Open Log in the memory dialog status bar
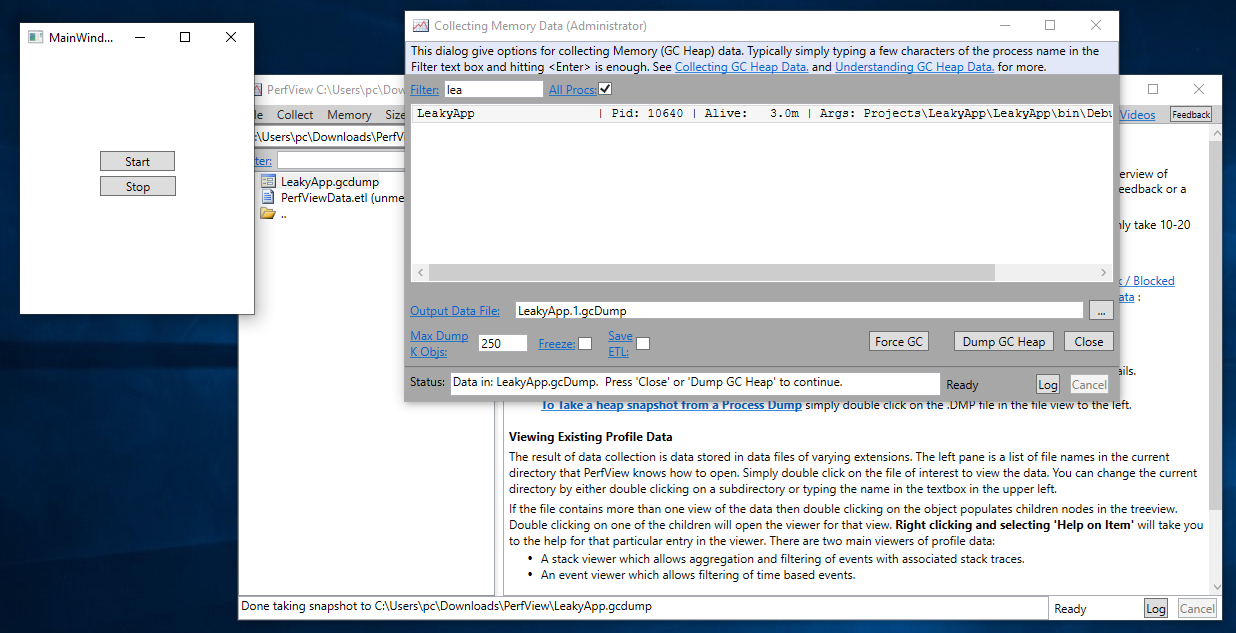 coord(1048,385)
